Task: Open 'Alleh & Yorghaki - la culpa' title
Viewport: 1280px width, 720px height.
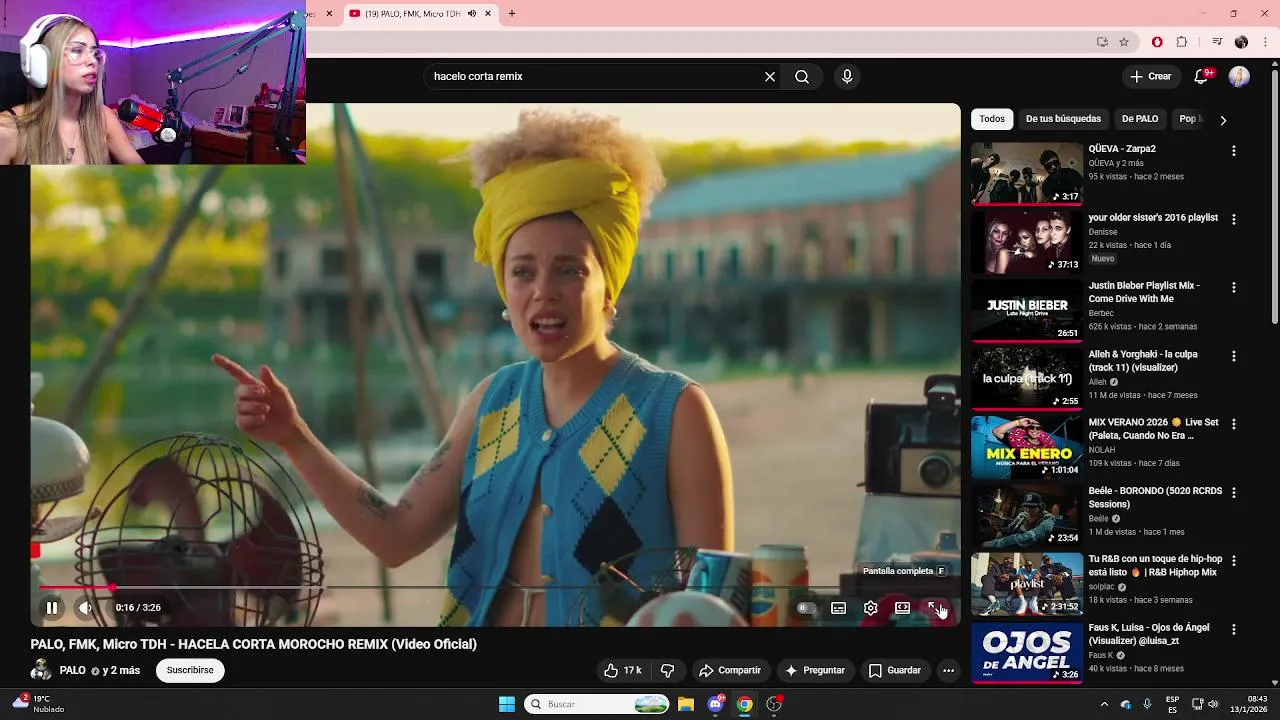Action: (x=1143, y=361)
